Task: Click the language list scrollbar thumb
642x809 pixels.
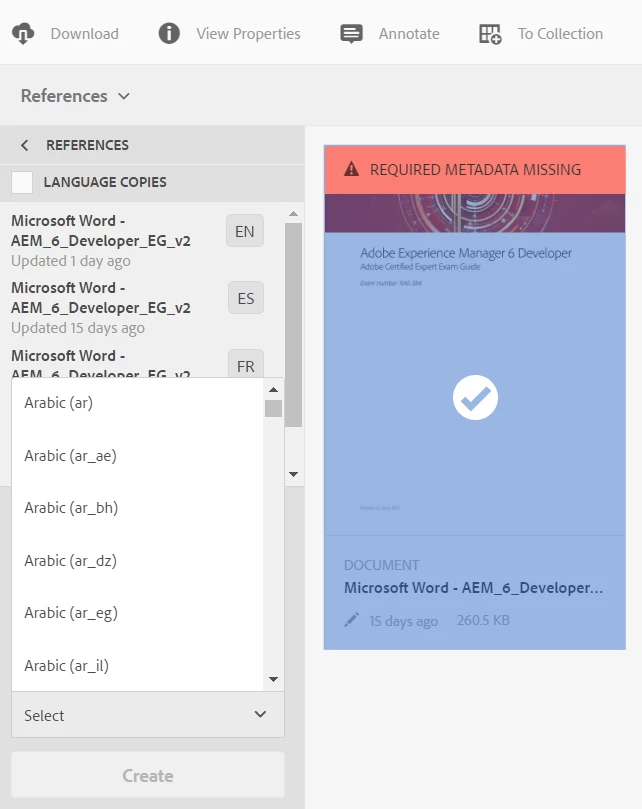Action: click(x=274, y=409)
